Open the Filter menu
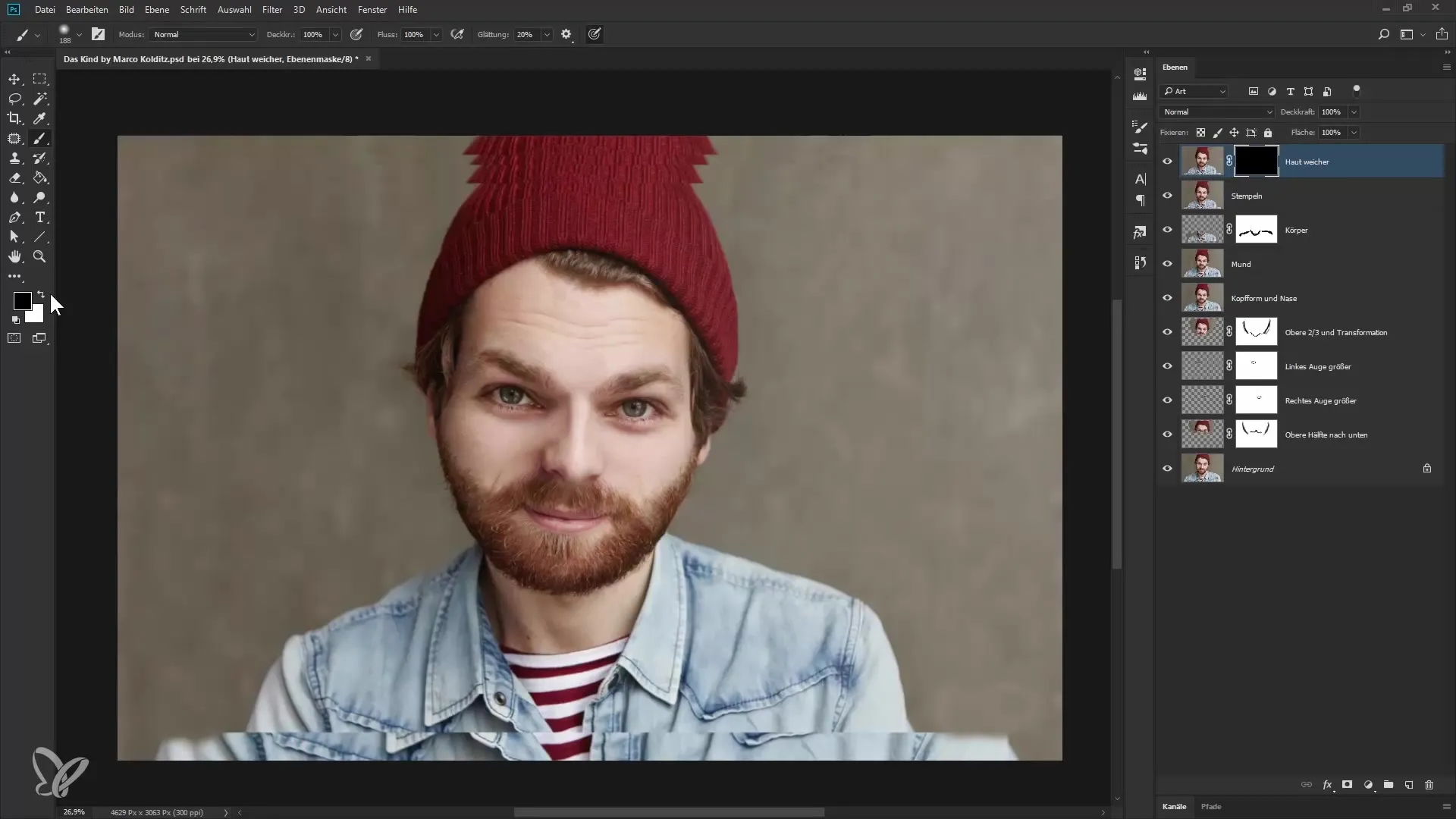This screenshot has width=1456, height=819. pos(271,10)
